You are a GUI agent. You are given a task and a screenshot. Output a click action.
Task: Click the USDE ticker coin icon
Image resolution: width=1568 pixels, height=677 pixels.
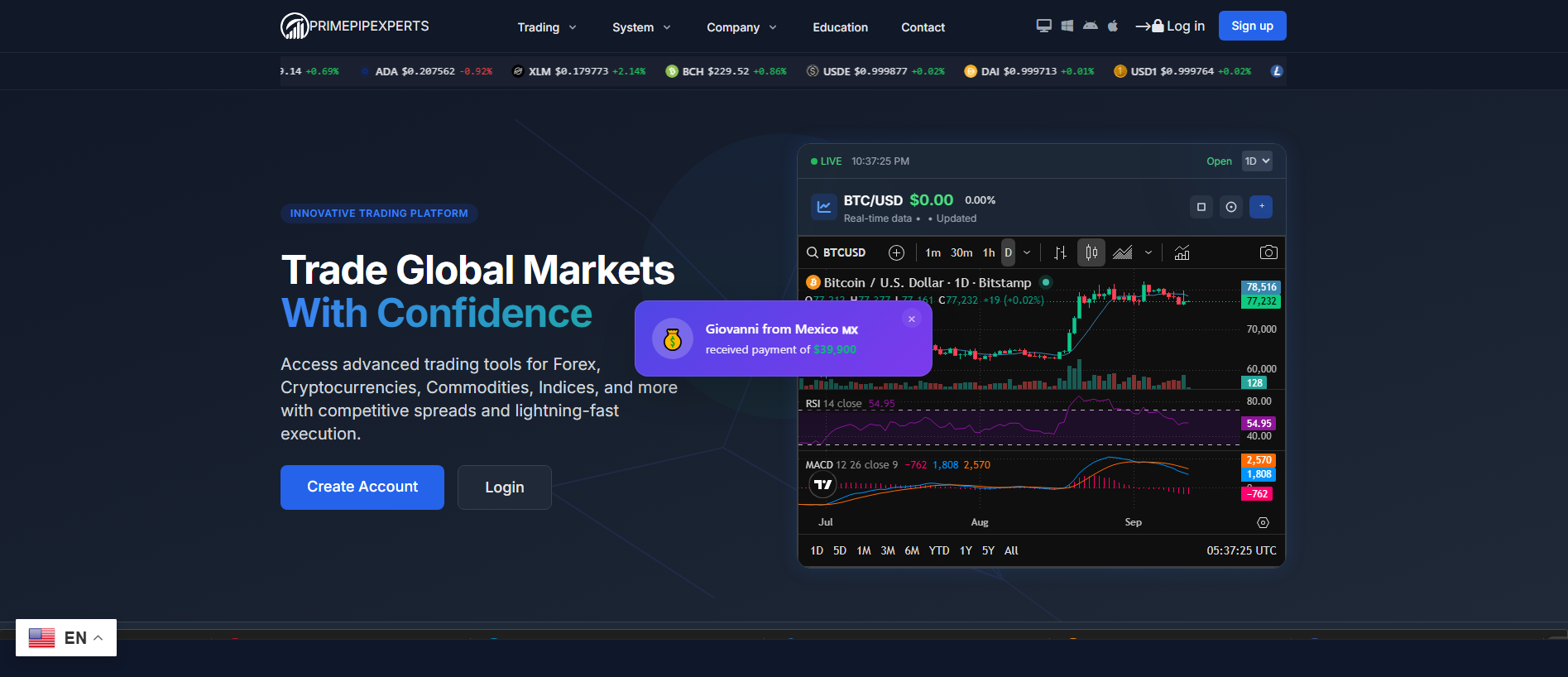tap(813, 71)
